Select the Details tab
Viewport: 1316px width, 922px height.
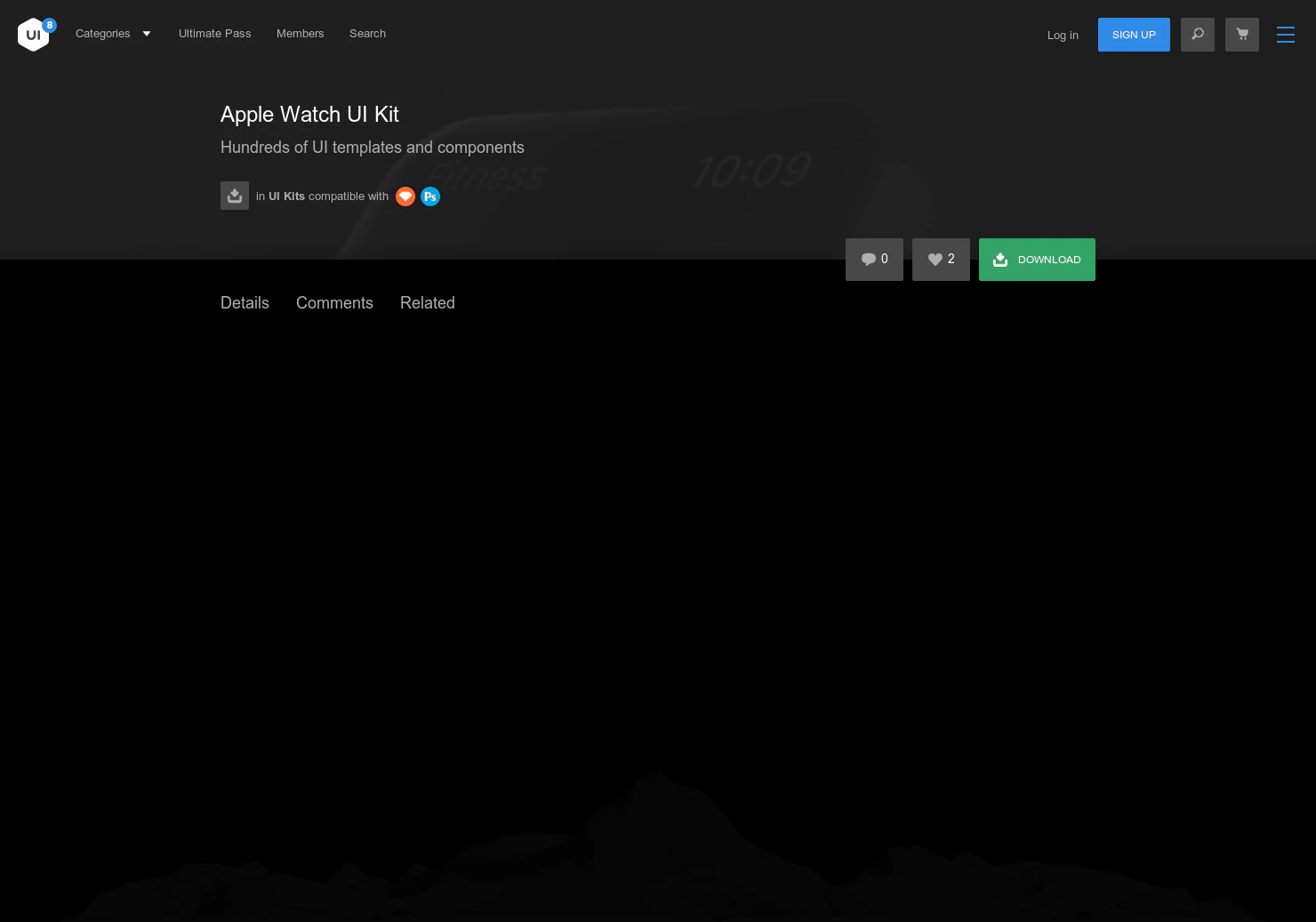click(x=245, y=303)
